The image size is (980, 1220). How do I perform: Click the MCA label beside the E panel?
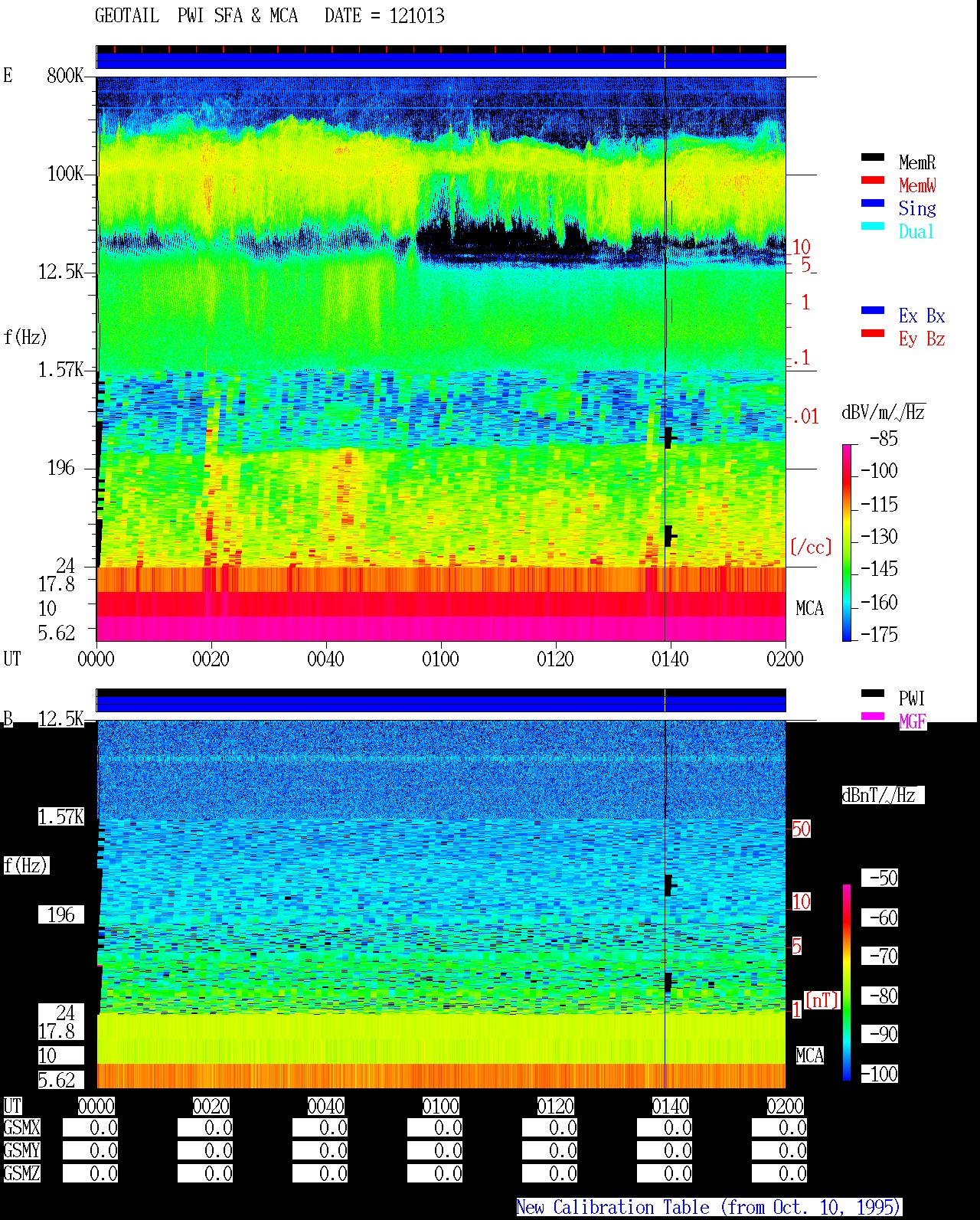(809, 608)
